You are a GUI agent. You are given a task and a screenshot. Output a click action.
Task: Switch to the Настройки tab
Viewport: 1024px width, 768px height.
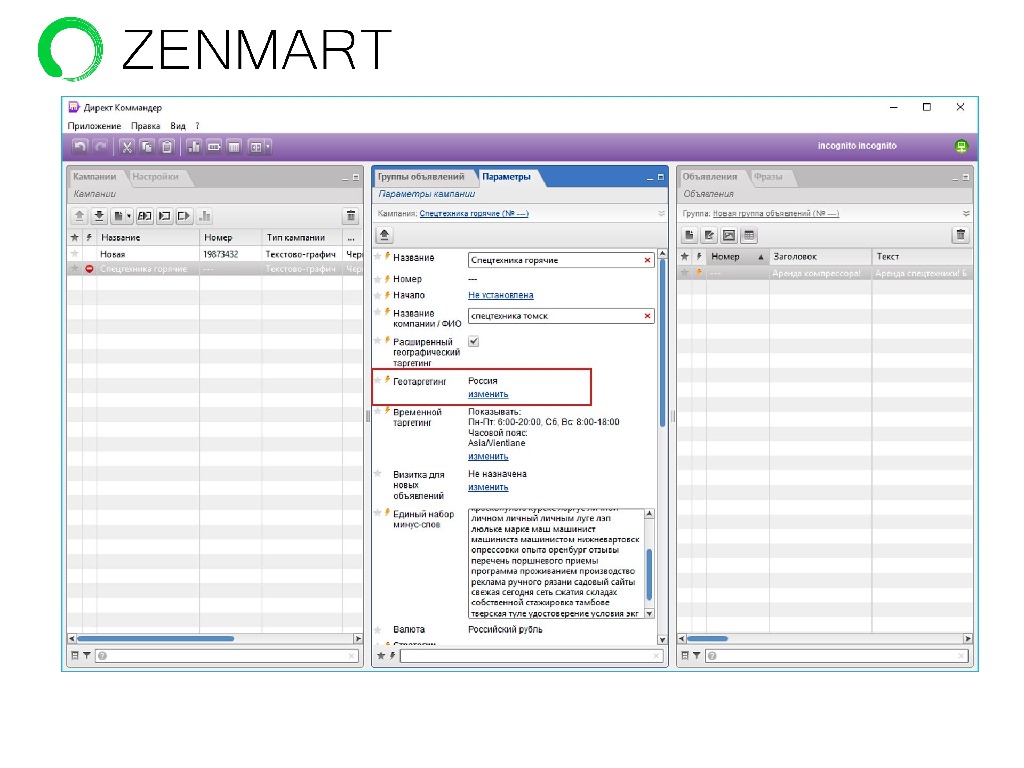[155, 177]
